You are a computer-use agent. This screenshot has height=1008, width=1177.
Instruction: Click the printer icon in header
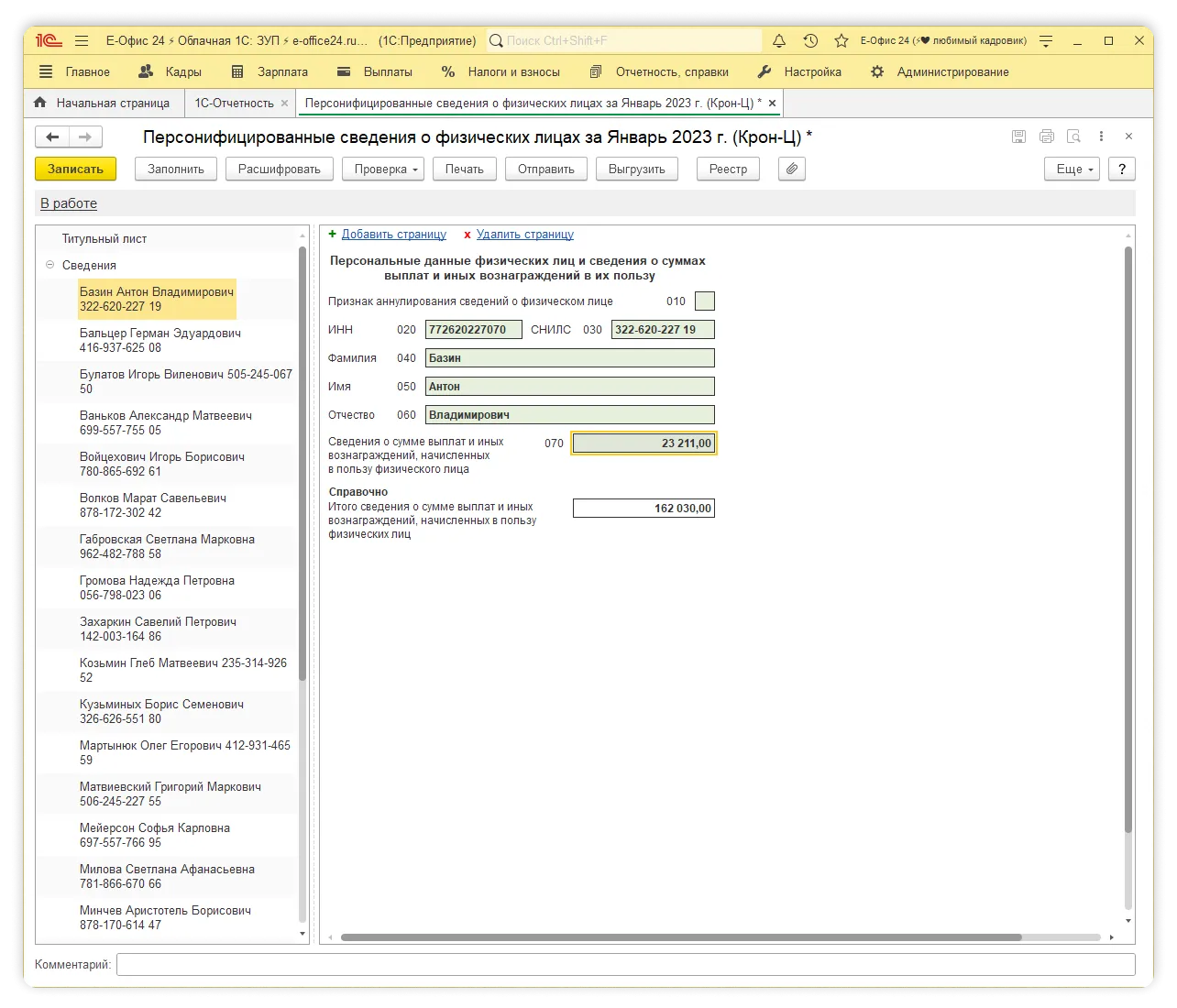(x=1046, y=137)
